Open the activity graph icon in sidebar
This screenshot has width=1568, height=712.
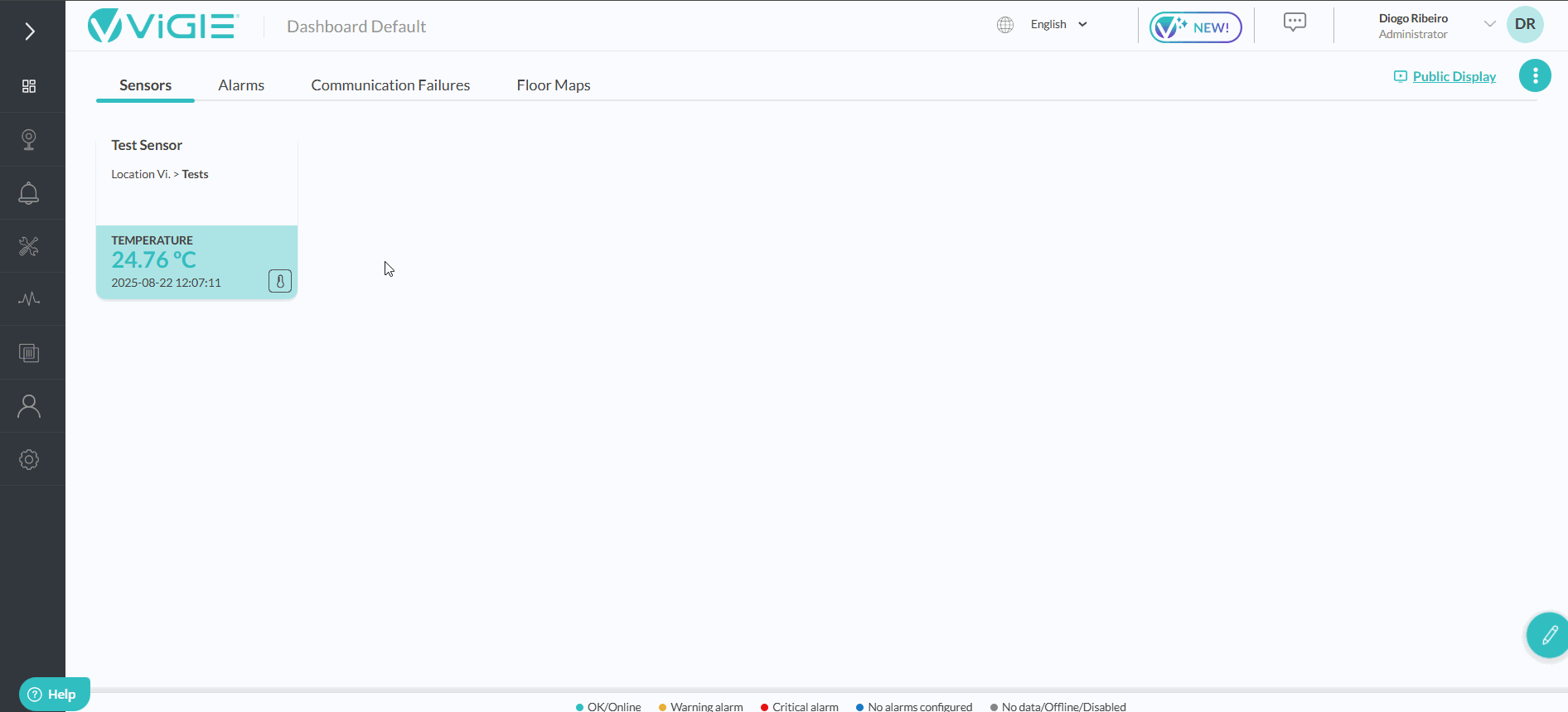29,299
